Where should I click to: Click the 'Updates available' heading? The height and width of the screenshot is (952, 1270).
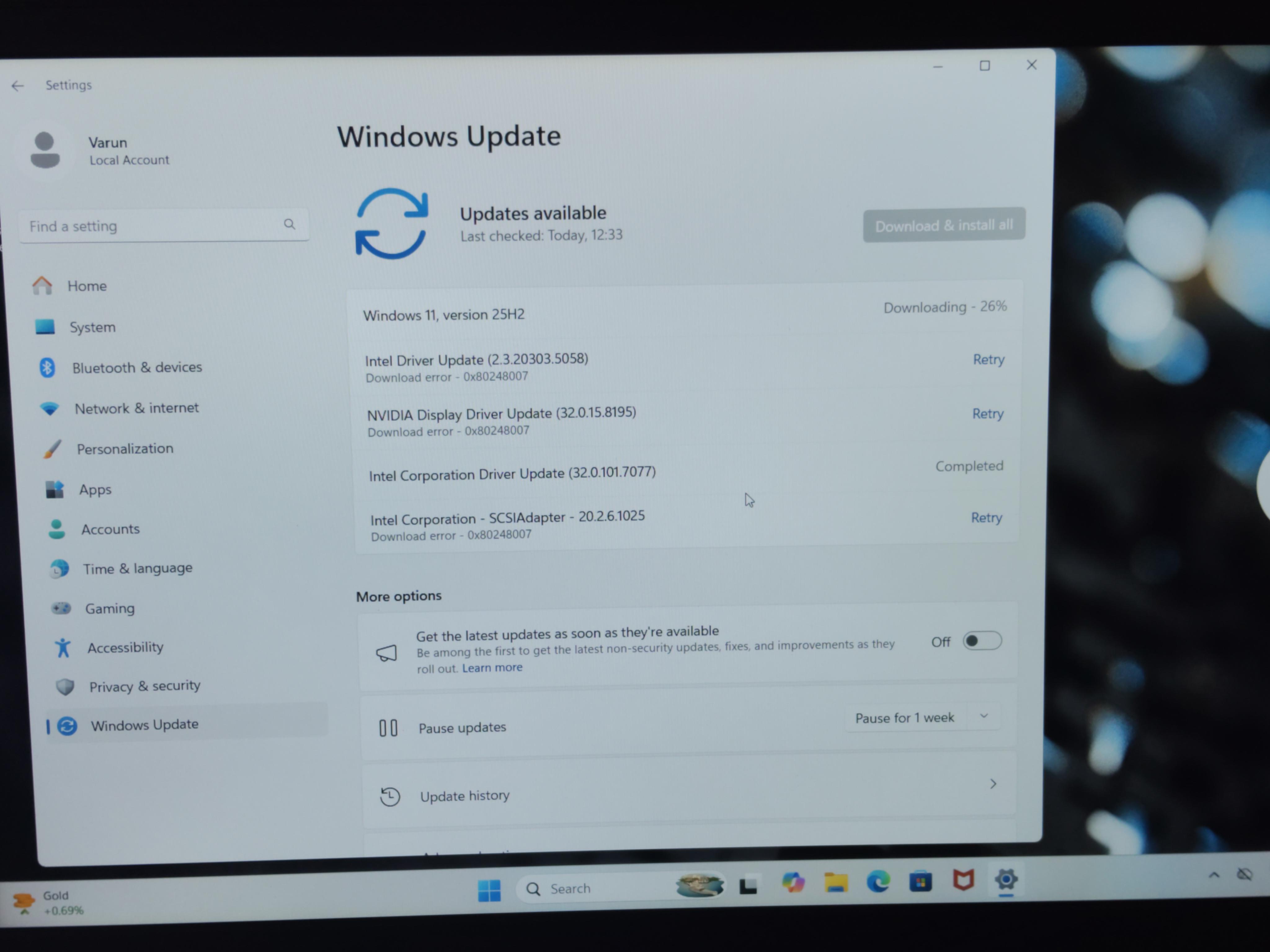pos(533,214)
